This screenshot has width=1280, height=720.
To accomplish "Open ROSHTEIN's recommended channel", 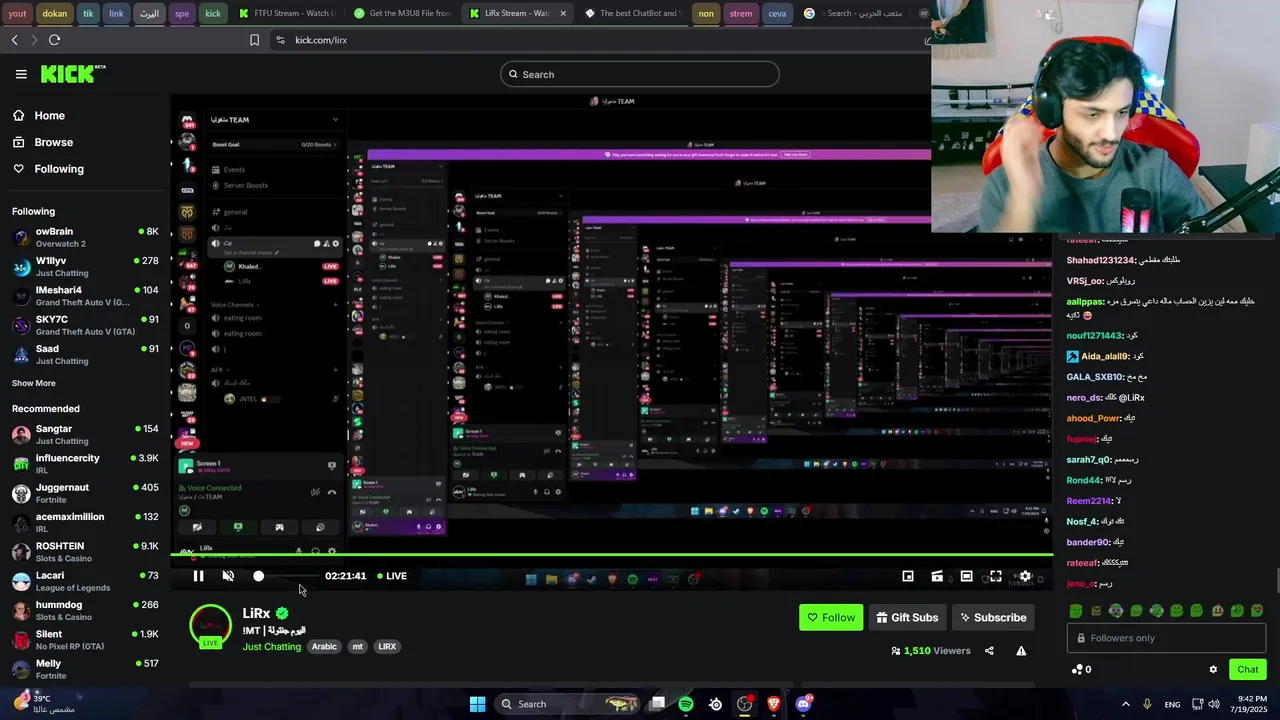I will point(85,552).
